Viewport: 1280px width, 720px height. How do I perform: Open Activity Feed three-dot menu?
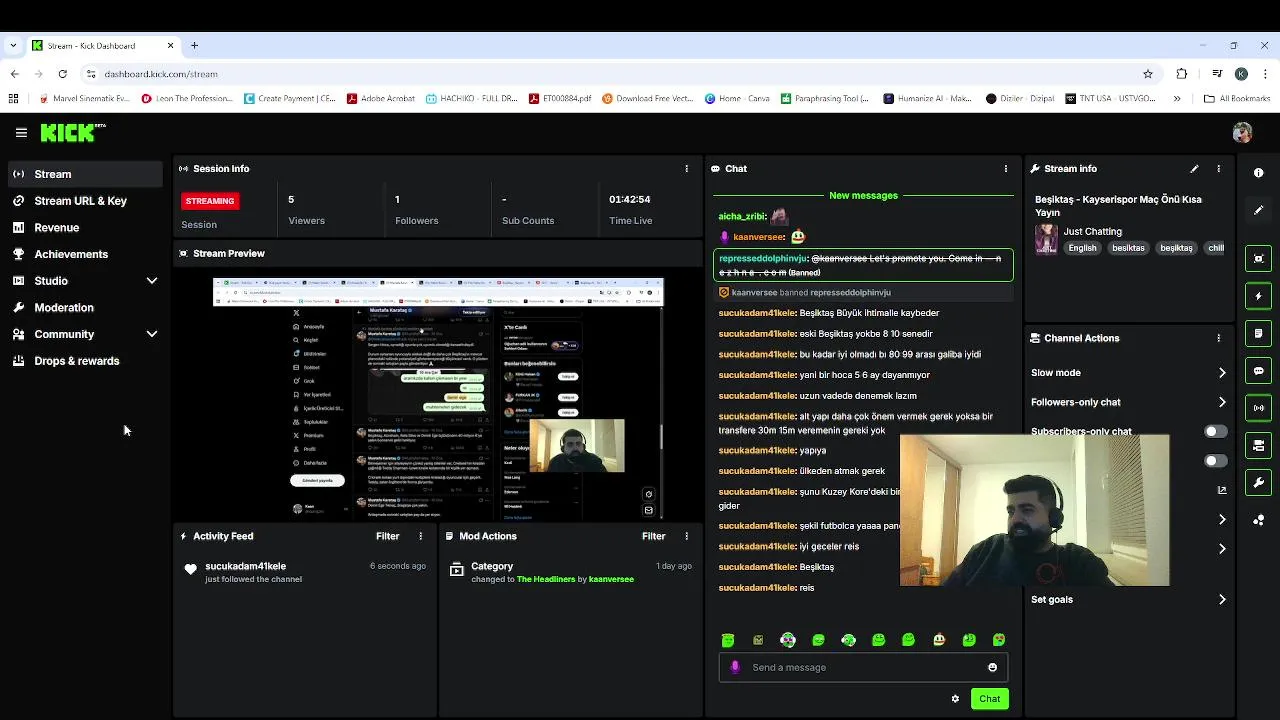(420, 536)
